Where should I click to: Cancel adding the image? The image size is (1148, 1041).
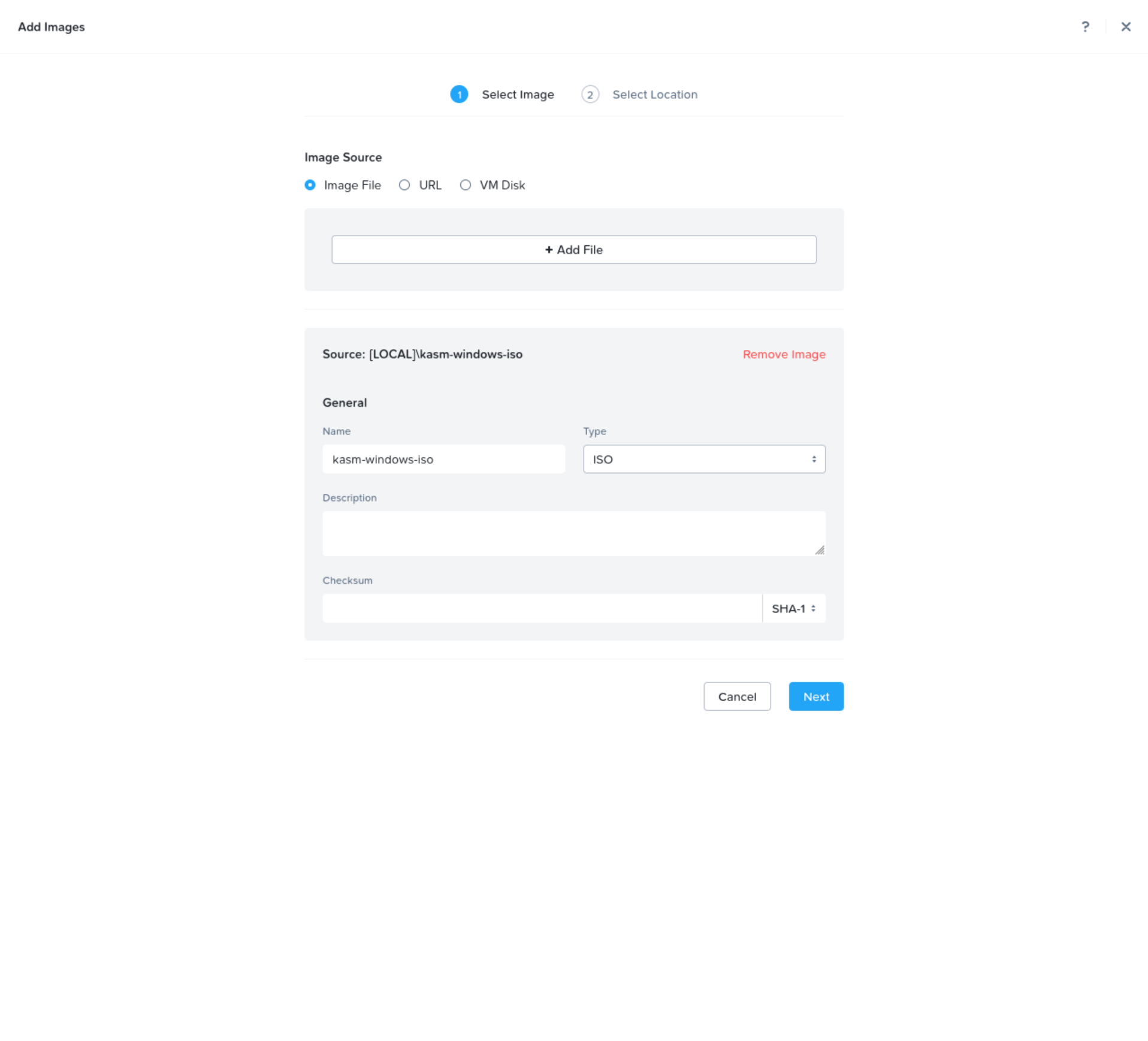[736, 696]
